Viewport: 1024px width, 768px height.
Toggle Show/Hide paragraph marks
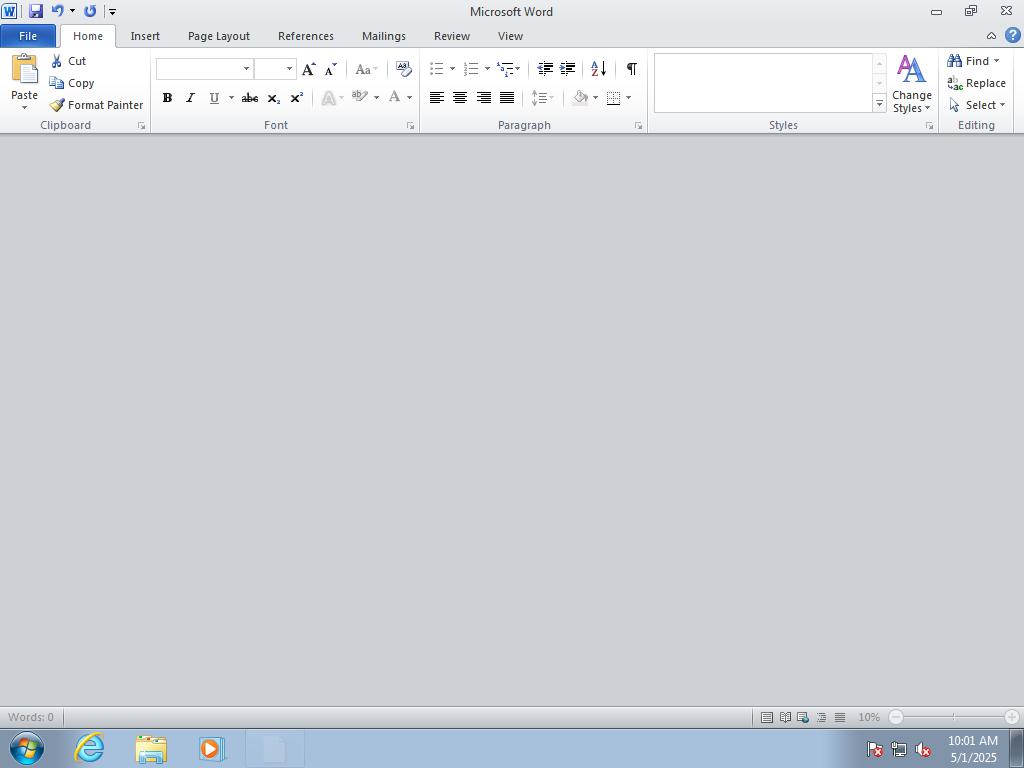point(632,69)
